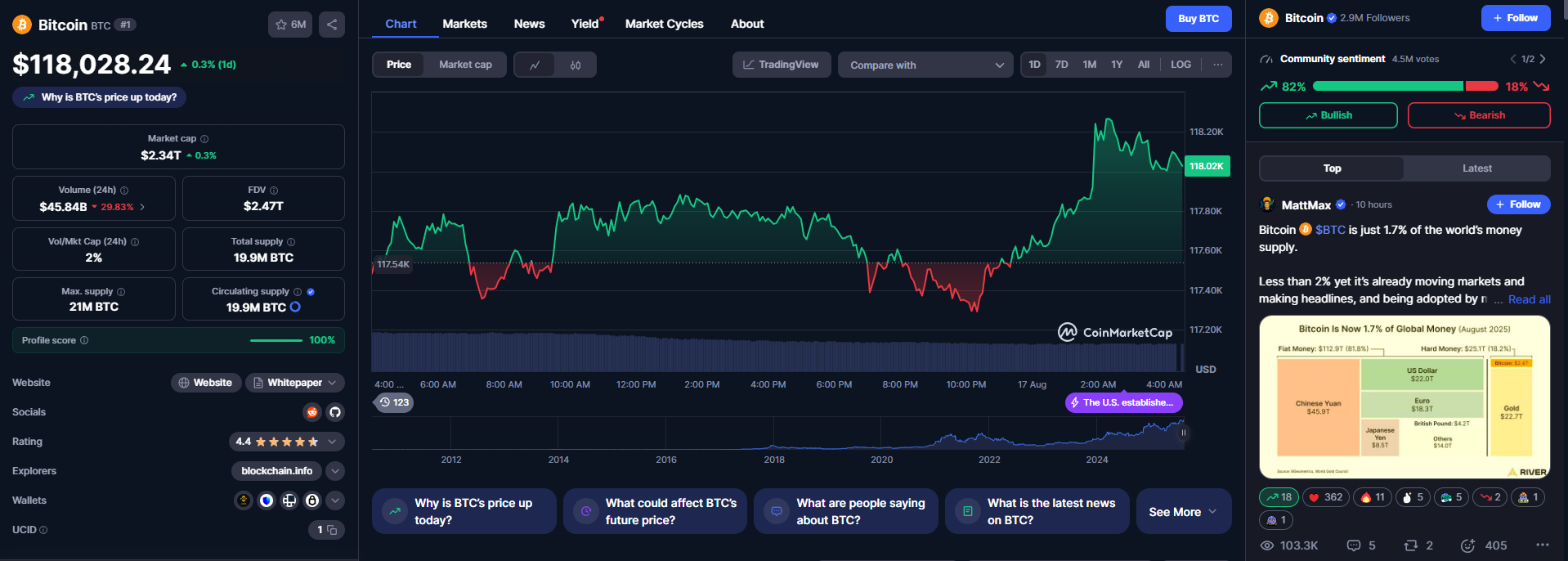Viewport: 1568px width, 561px height.
Task: Open the Yield tab
Action: pyautogui.click(x=585, y=24)
